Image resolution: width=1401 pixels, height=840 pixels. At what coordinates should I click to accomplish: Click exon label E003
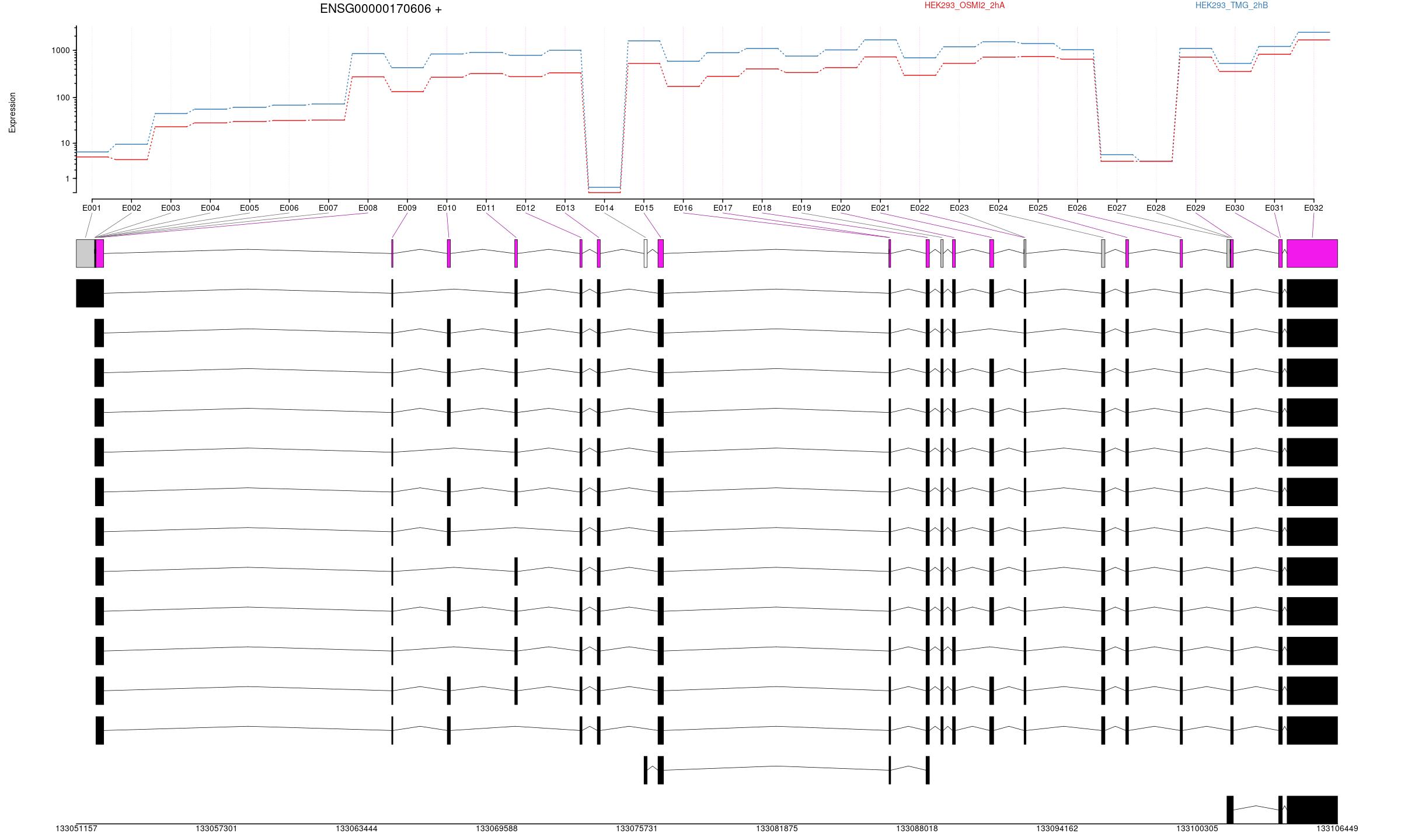(170, 208)
